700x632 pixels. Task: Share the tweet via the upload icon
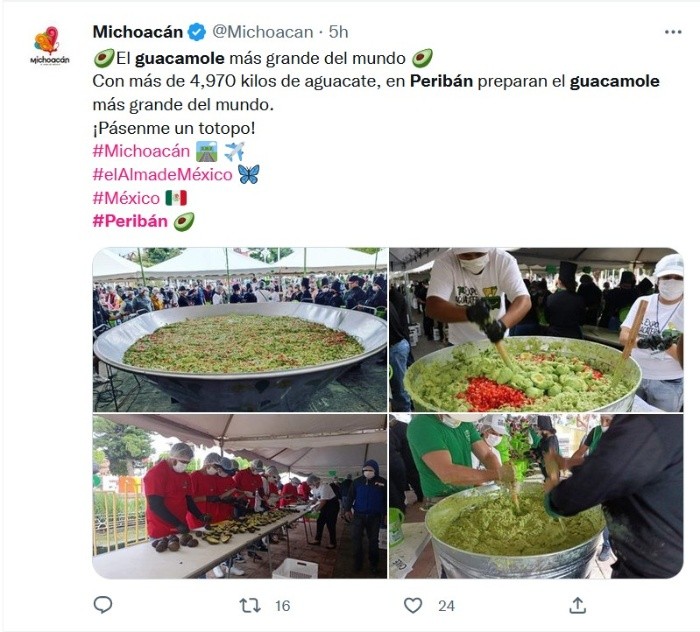578,605
